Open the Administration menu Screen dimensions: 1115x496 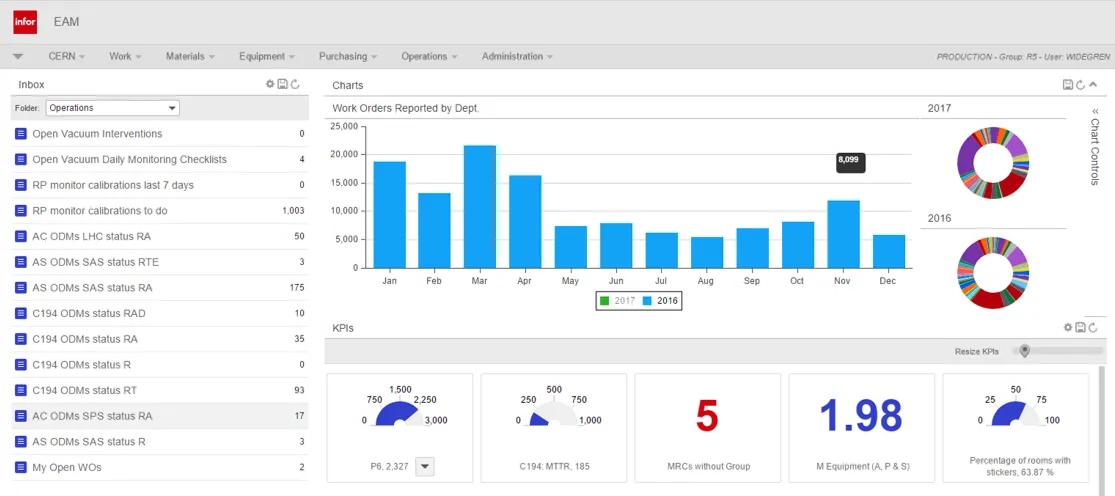coord(517,56)
